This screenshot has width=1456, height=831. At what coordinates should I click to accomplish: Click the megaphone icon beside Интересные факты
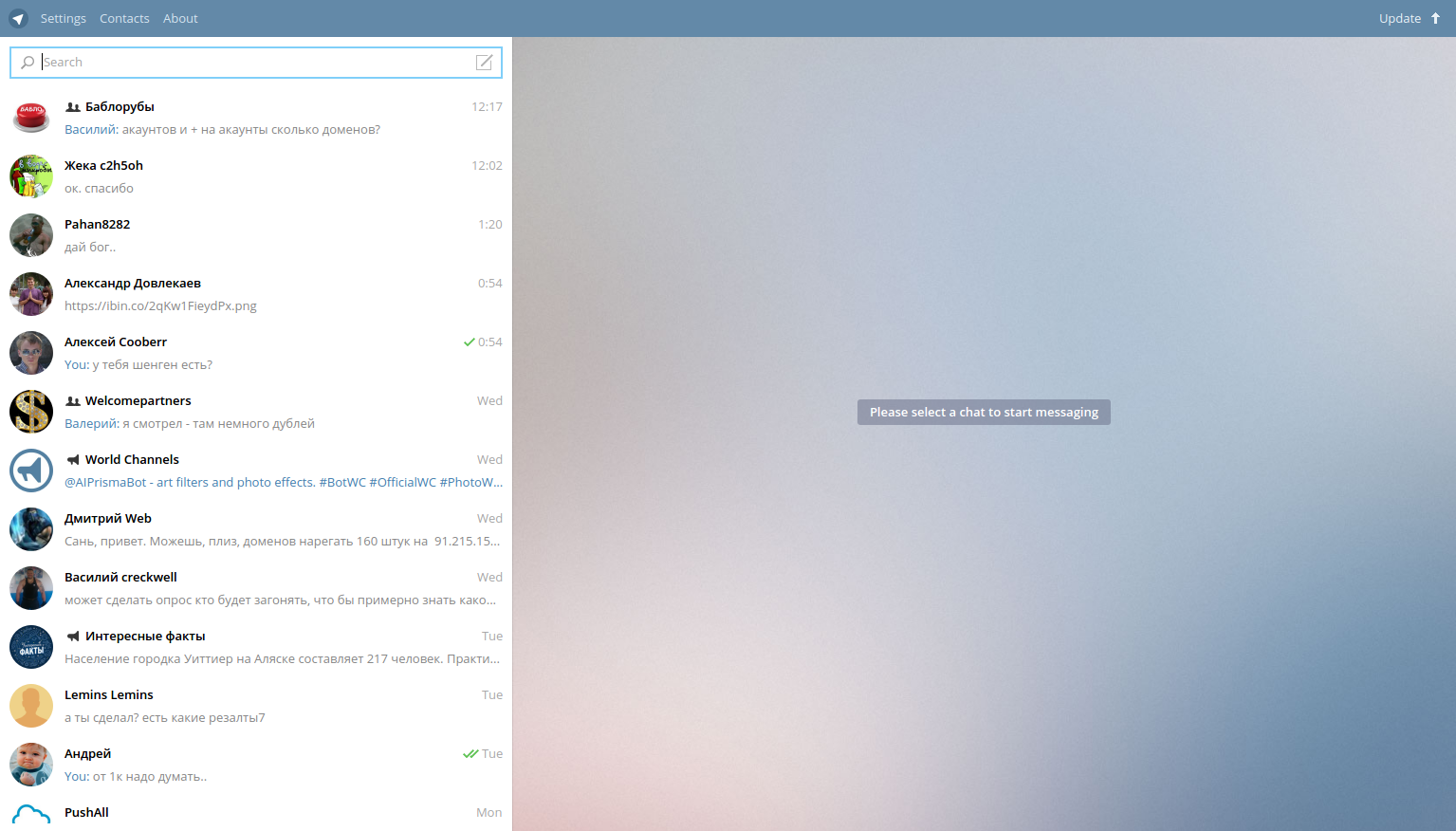73,637
